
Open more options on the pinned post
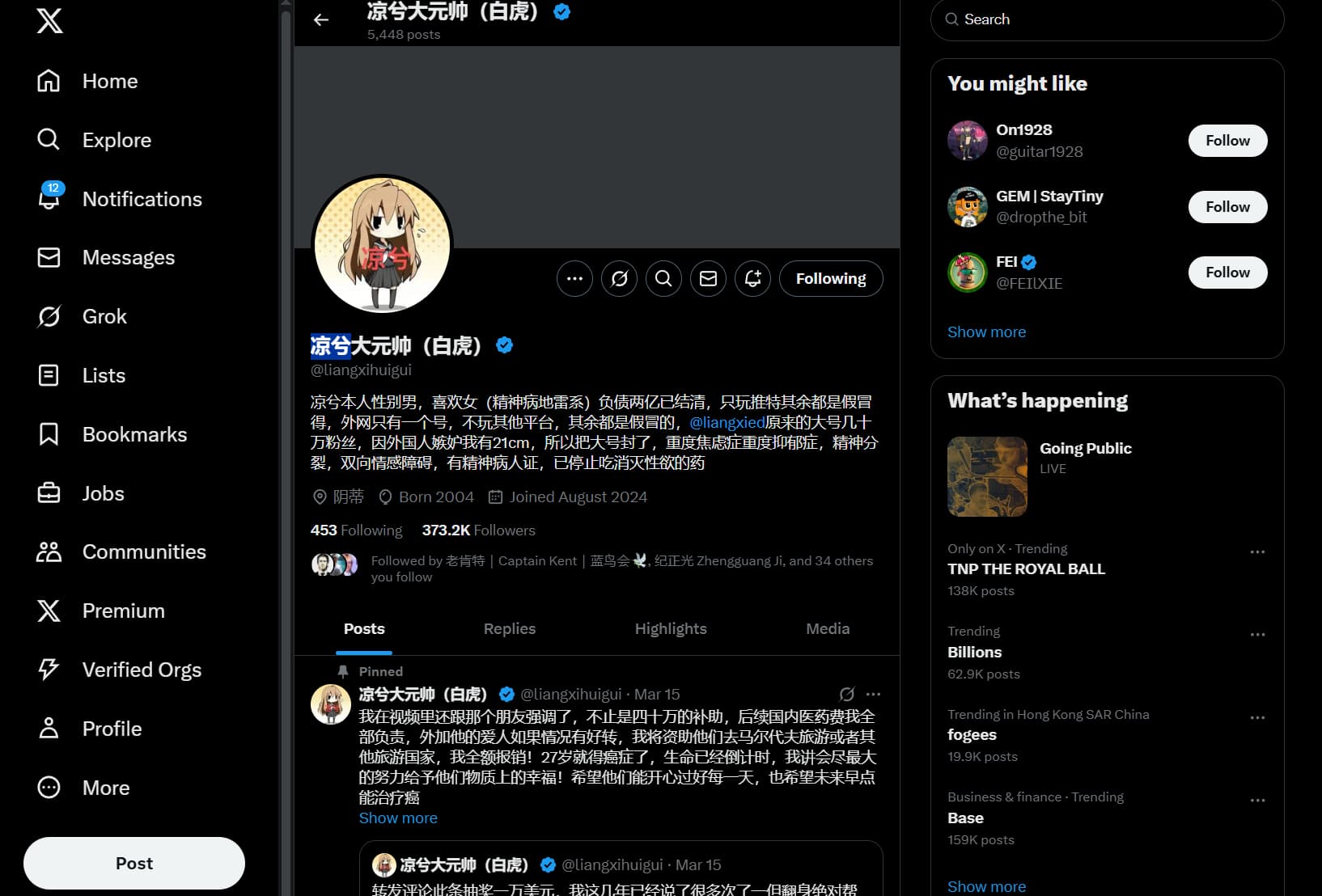(x=873, y=694)
